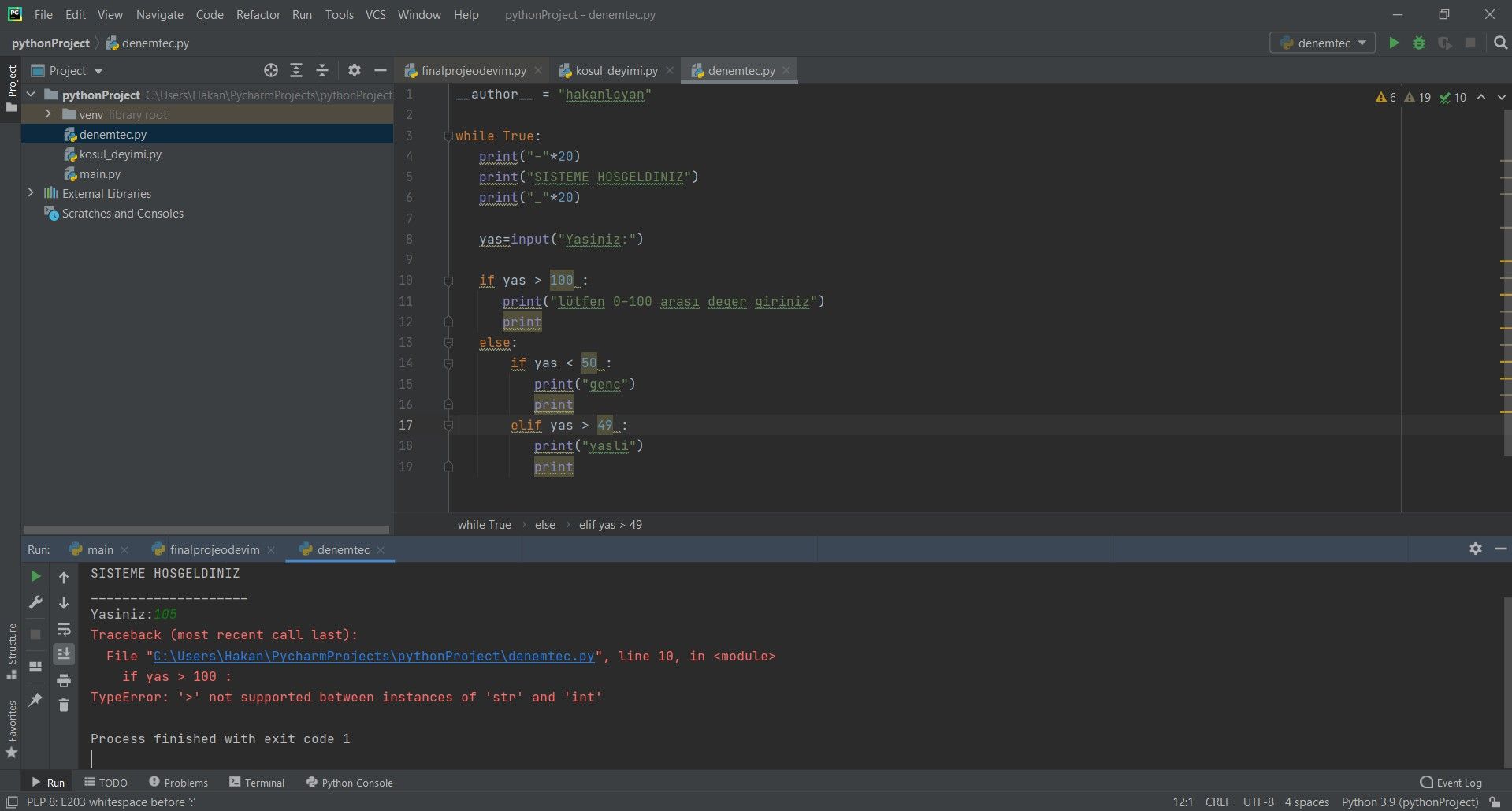Clear console output with trash icon
This screenshot has height=811, width=1512.
(64, 705)
